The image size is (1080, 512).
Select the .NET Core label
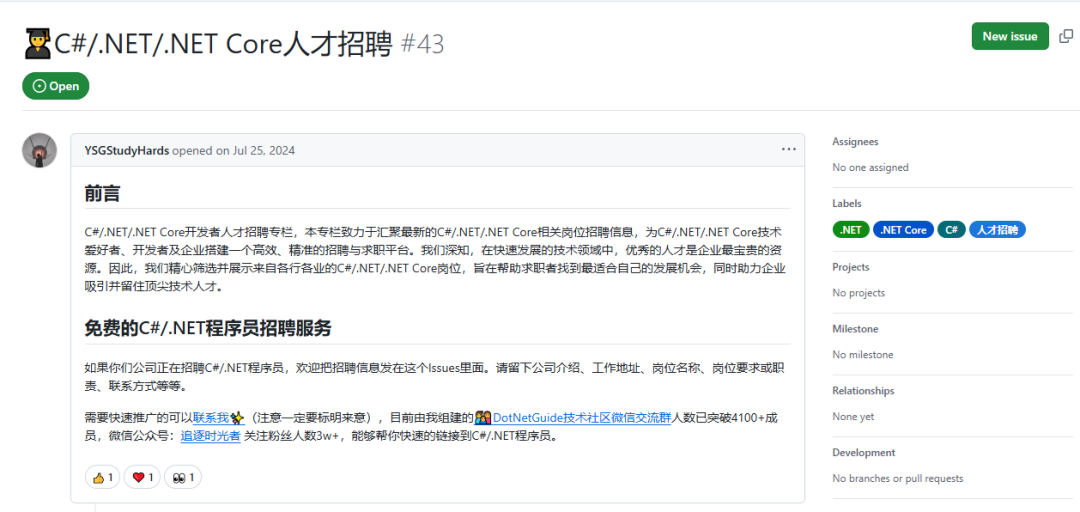(904, 230)
